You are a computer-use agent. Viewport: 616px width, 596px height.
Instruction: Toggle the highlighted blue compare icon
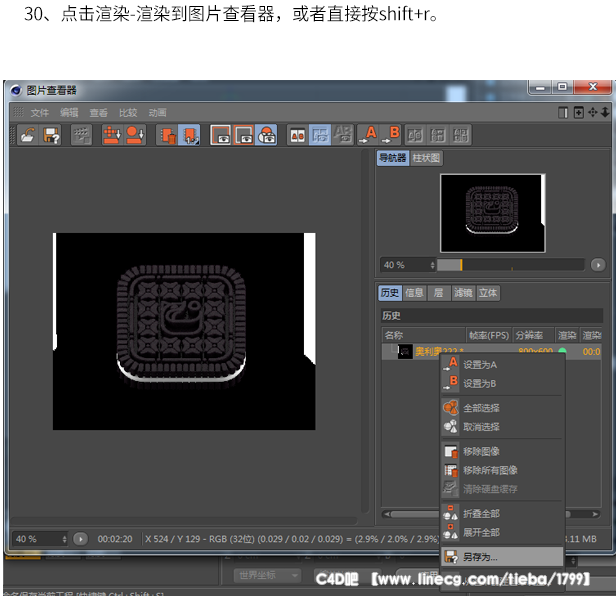point(320,135)
